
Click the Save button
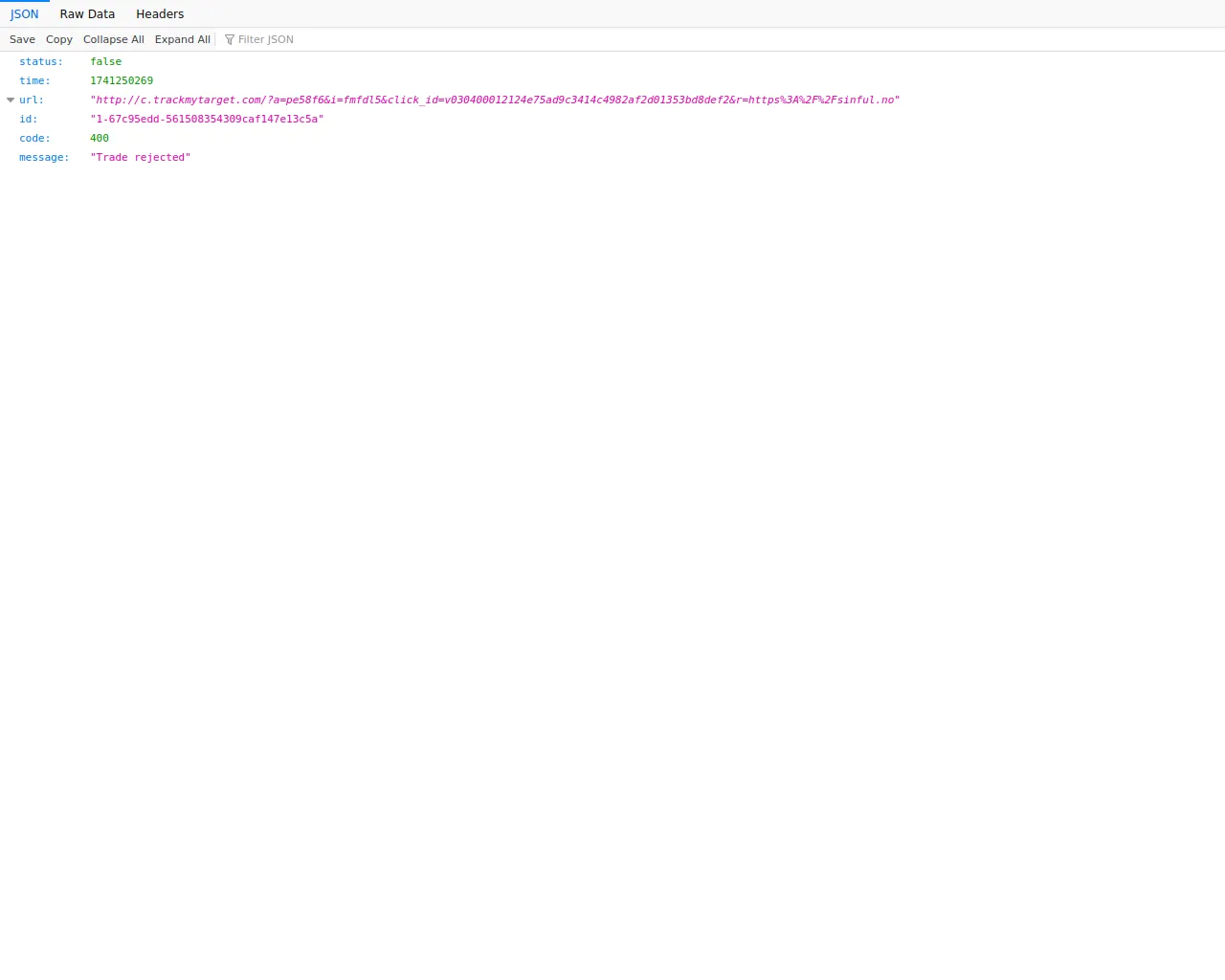(22, 39)
